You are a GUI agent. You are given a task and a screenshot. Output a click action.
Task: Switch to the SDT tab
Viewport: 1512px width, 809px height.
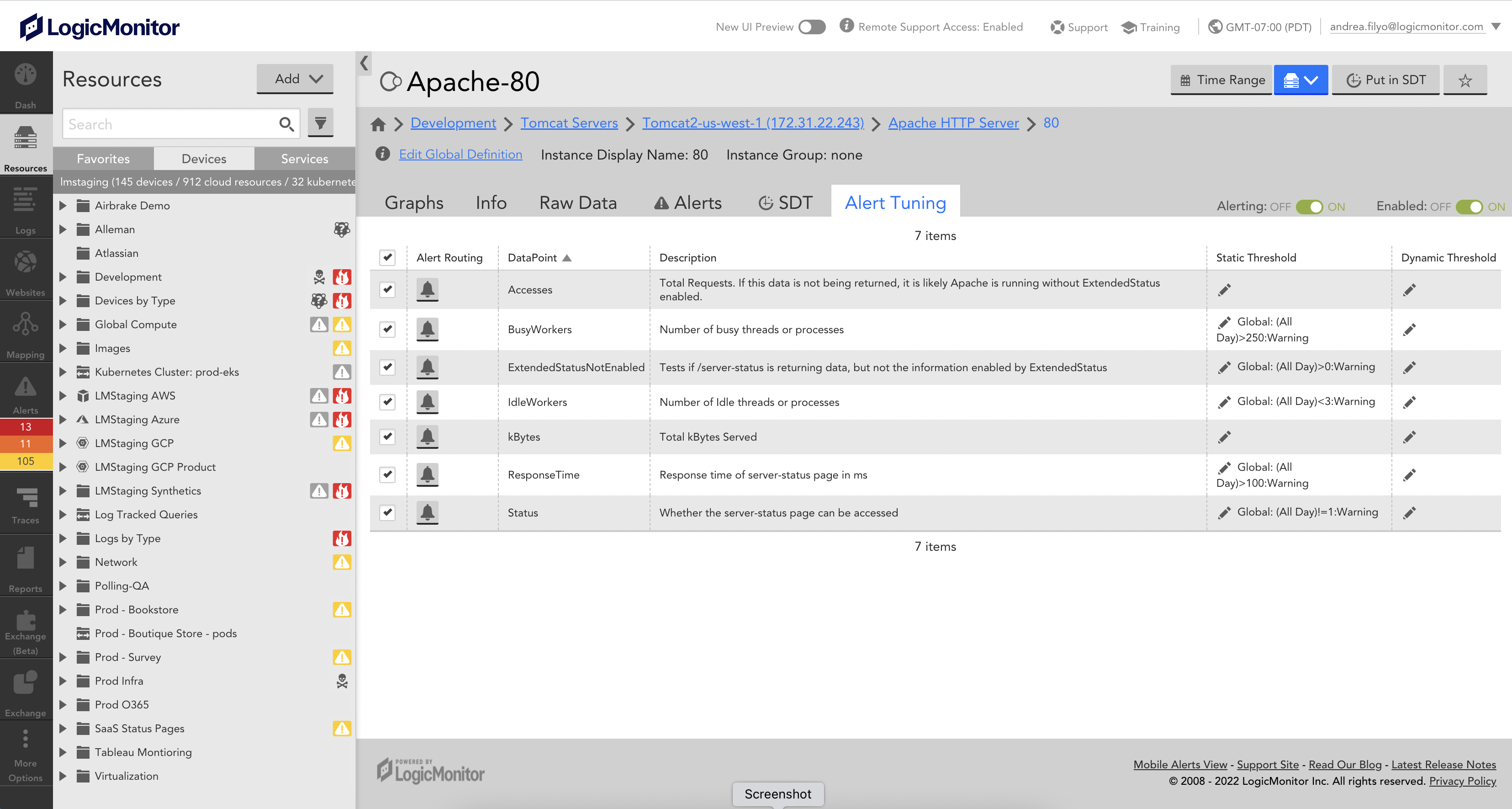pyautogui.click(x=785, y=202)
